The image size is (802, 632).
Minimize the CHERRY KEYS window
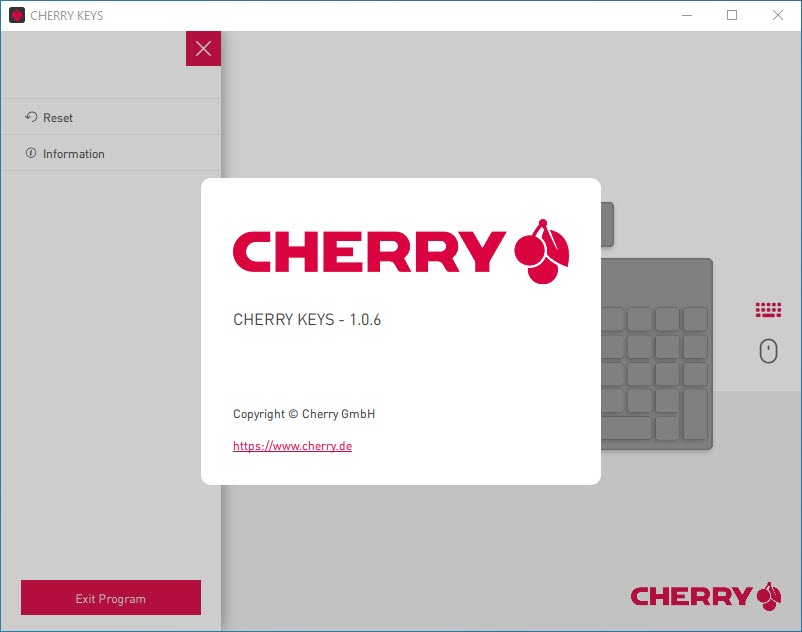coord(687,15)
